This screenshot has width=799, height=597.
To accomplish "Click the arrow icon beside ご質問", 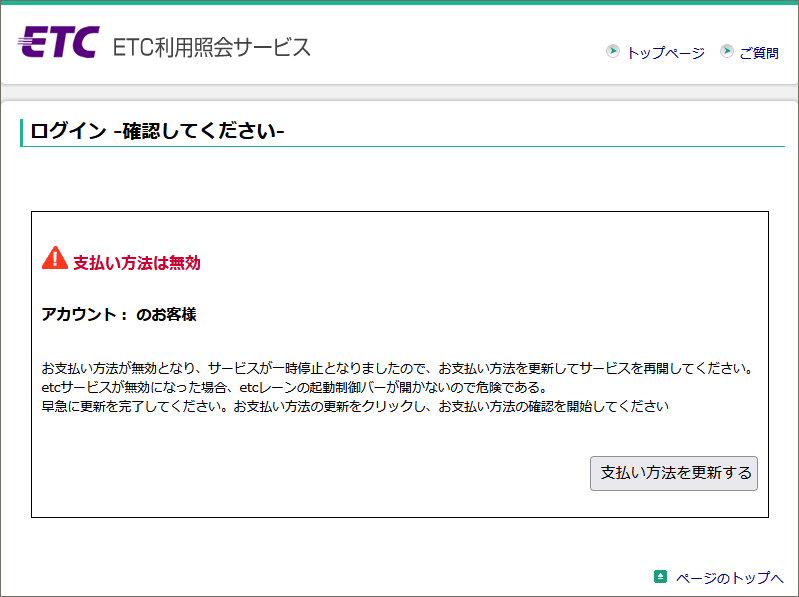I will pos(727,51).
